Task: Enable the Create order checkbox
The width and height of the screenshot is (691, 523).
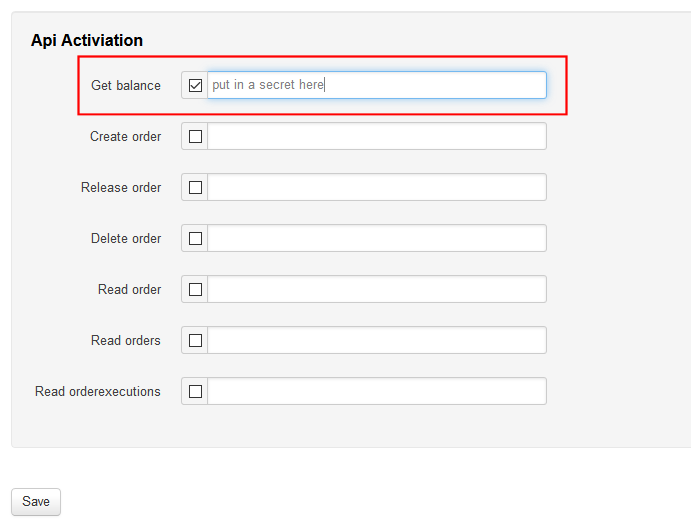Action: tap(195, 137)
